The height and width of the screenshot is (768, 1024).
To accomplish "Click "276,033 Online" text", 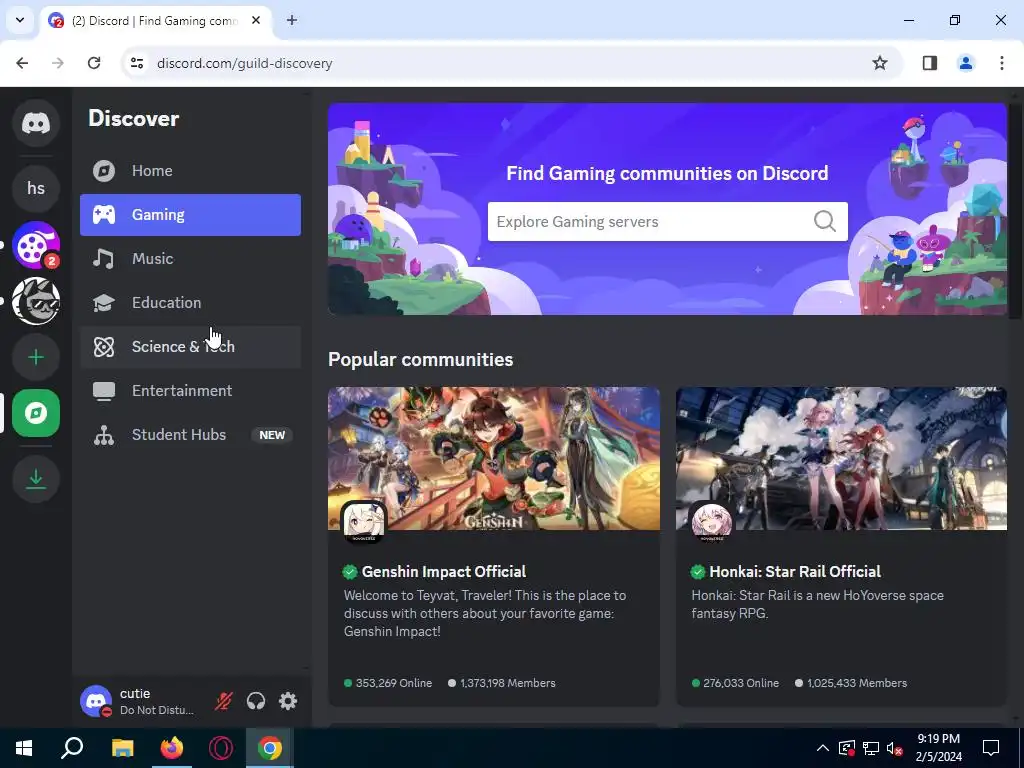I will [741, 683].
